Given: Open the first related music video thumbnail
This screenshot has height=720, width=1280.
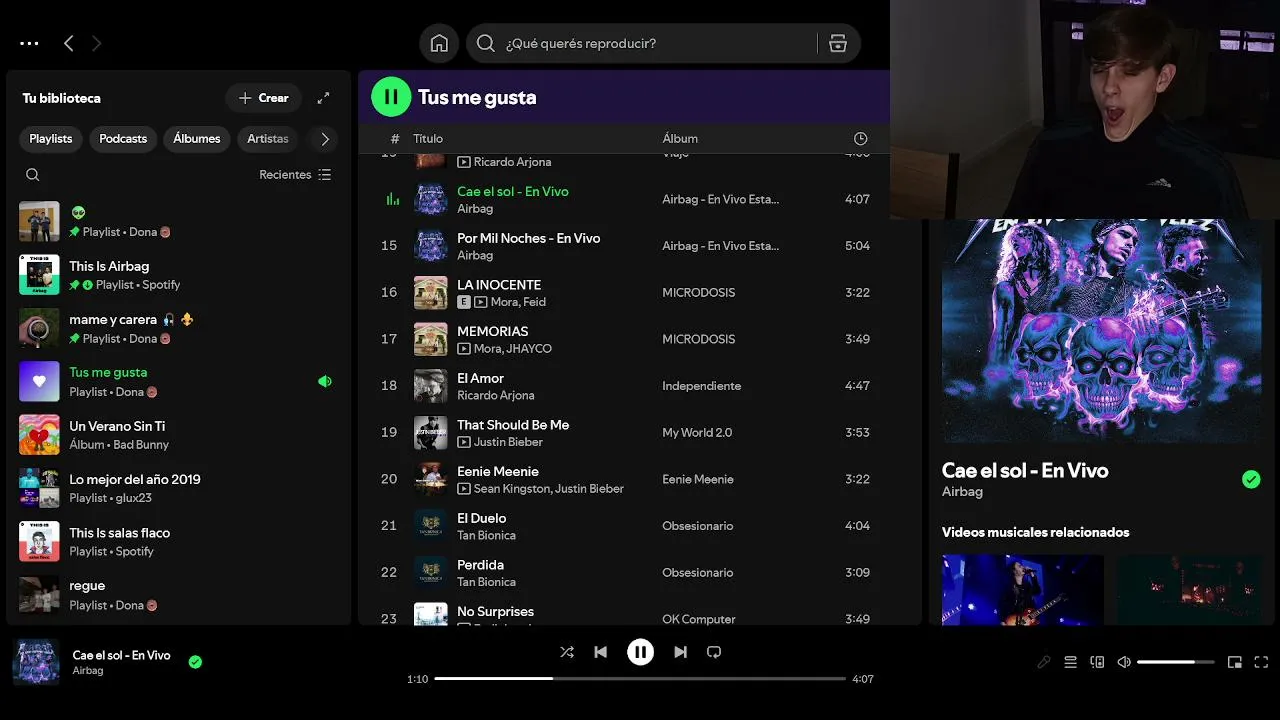Looking at the screenshot, I should 1023,590.
